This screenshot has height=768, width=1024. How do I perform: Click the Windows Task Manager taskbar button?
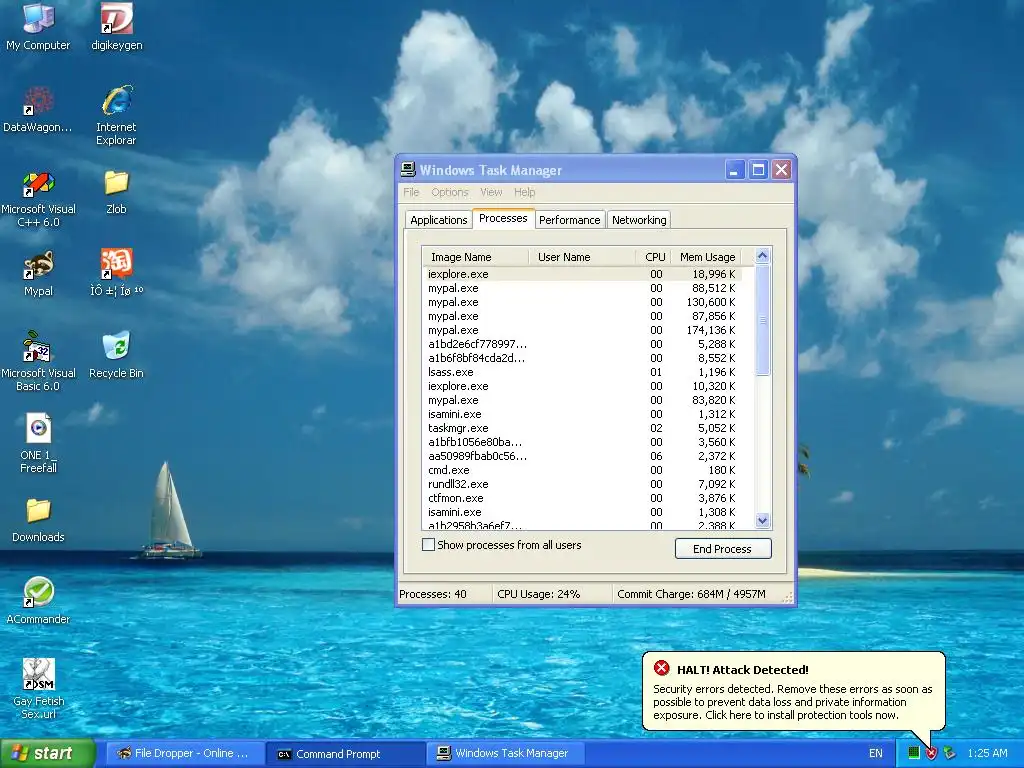(506, 753)
